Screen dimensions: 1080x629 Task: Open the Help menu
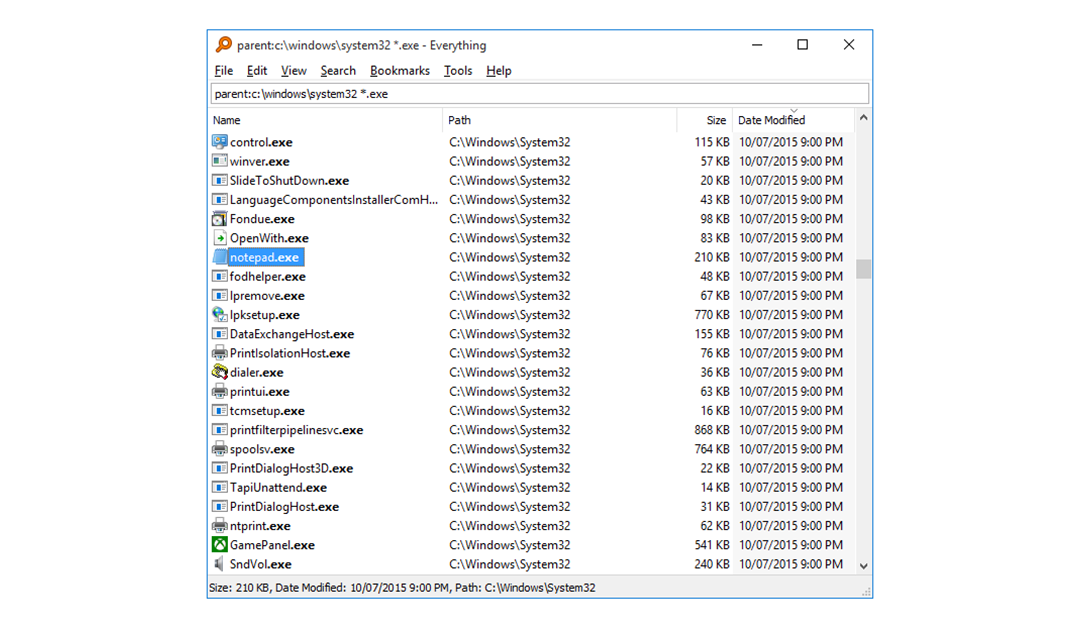[x=499, y=71]
